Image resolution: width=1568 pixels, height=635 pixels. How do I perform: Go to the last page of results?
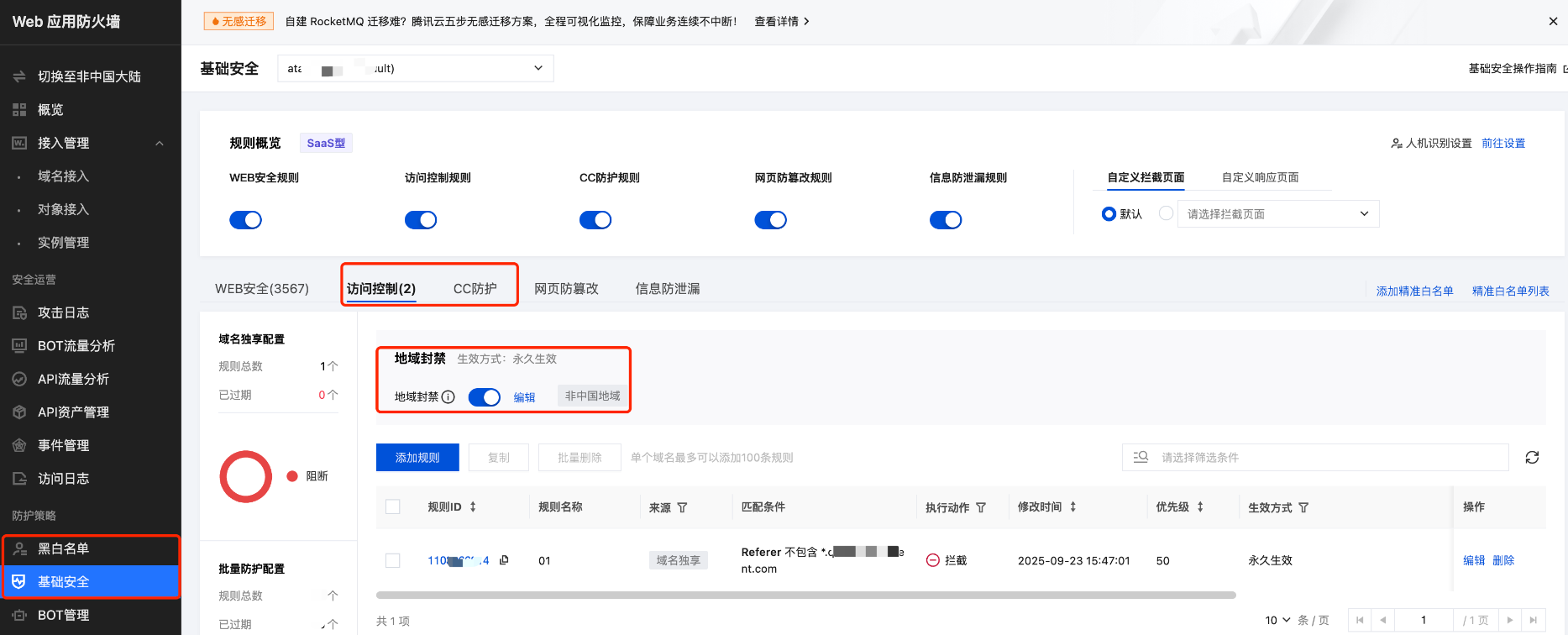(1533, 620)
